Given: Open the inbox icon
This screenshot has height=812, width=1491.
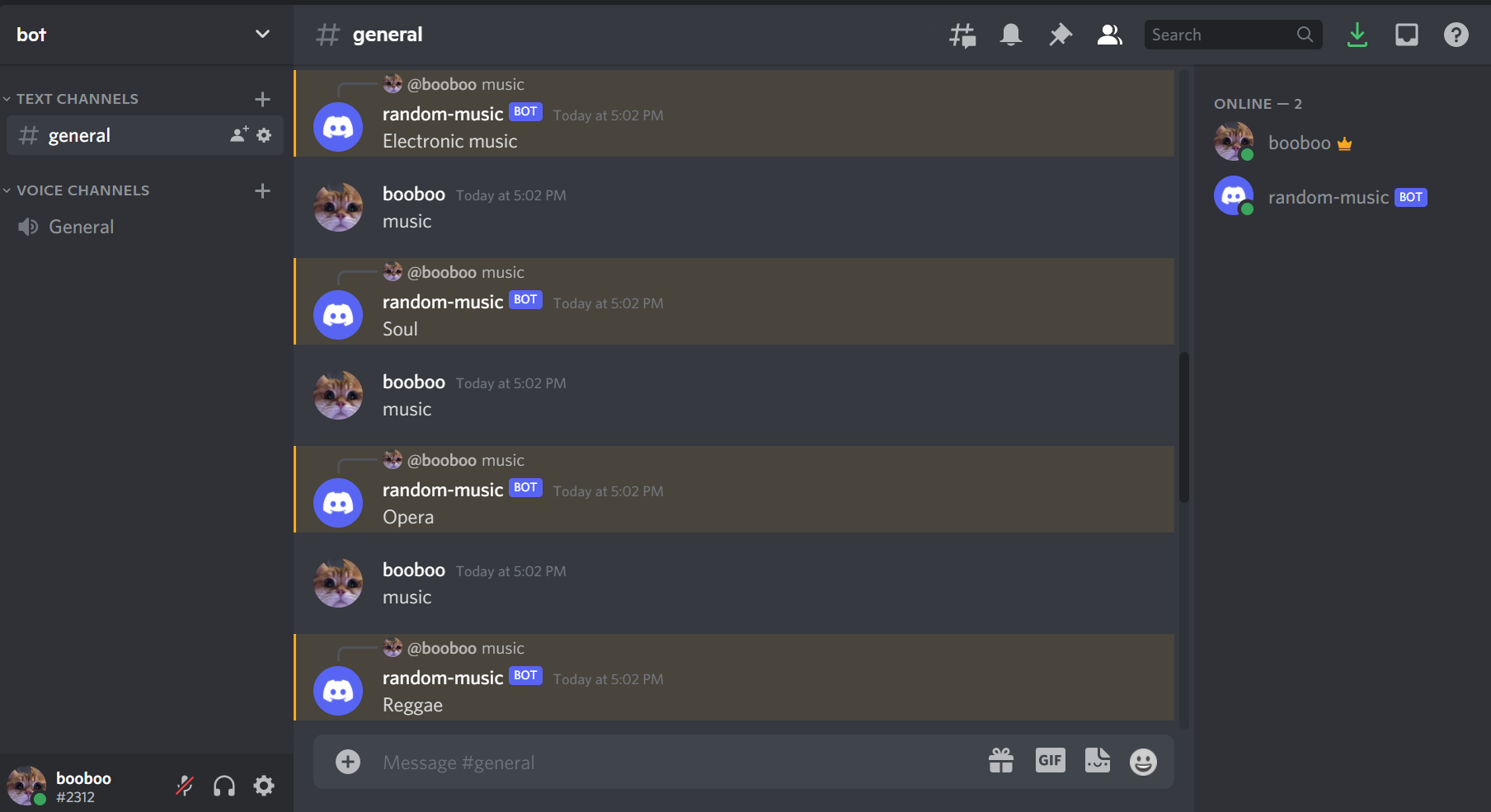Looking at the screenshot, I should tap(1407, 35).
